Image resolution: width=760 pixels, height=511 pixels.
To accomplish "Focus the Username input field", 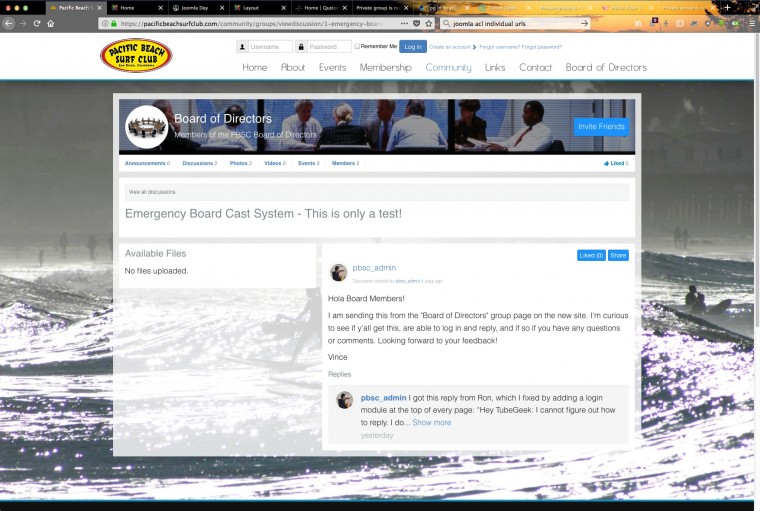I will 270,47.
